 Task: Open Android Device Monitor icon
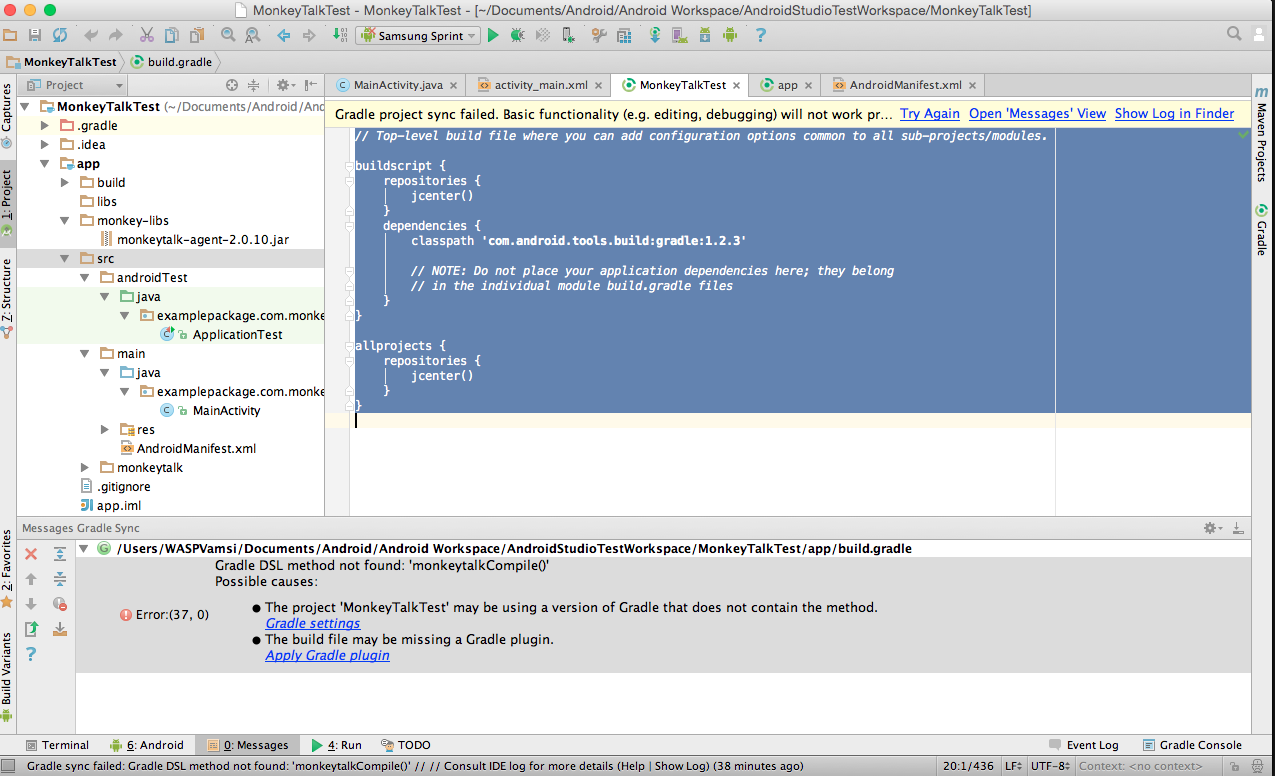[730, 35]
